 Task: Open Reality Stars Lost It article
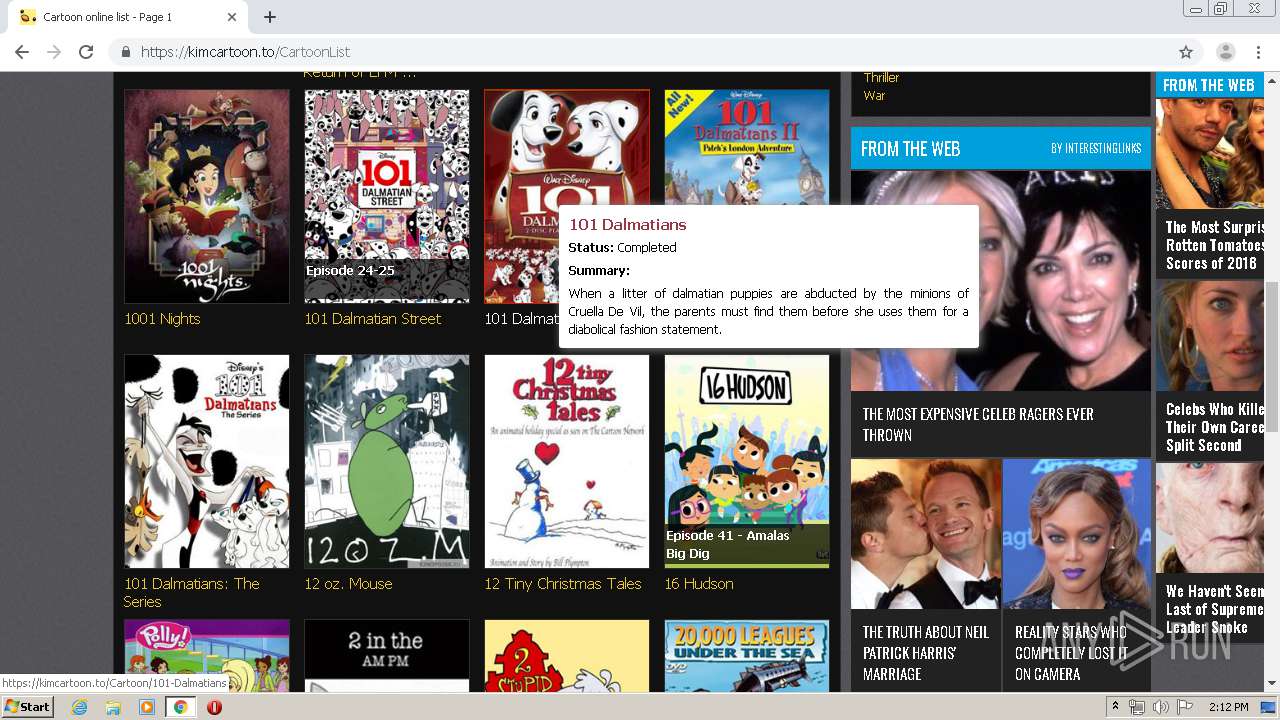[1071, 653]
